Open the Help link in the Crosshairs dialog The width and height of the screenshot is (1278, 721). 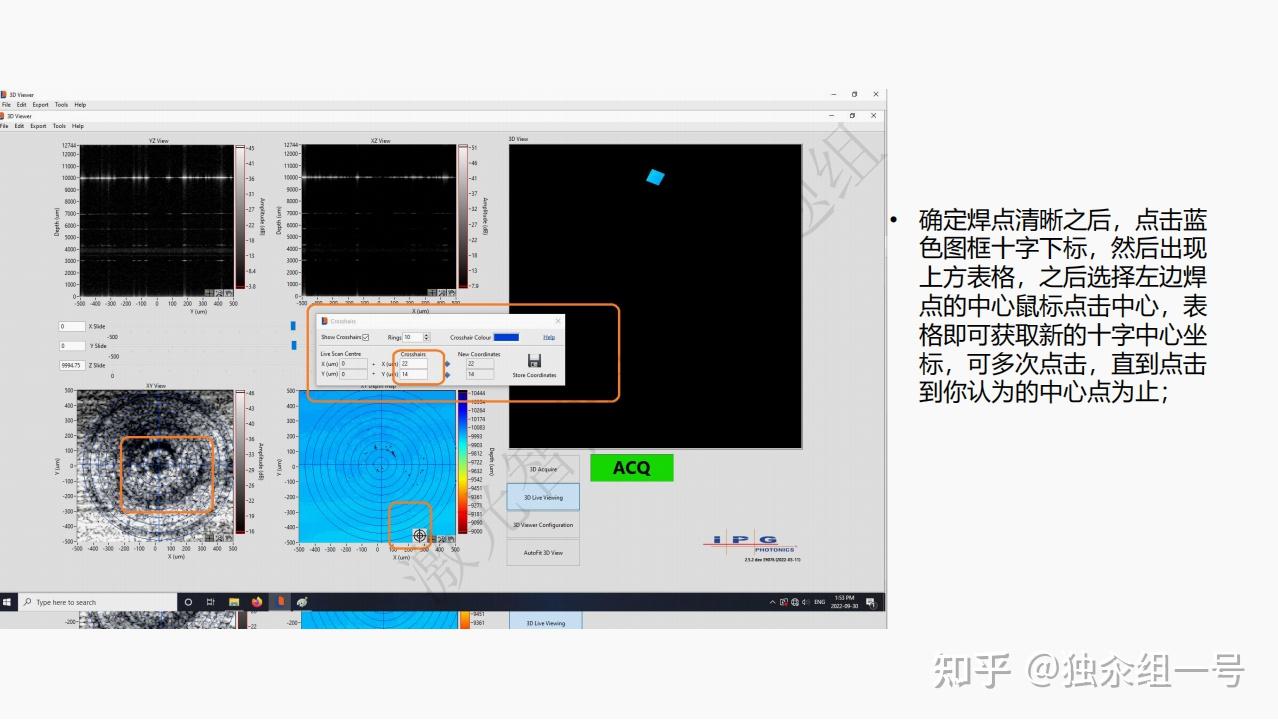tap(550, 337)
